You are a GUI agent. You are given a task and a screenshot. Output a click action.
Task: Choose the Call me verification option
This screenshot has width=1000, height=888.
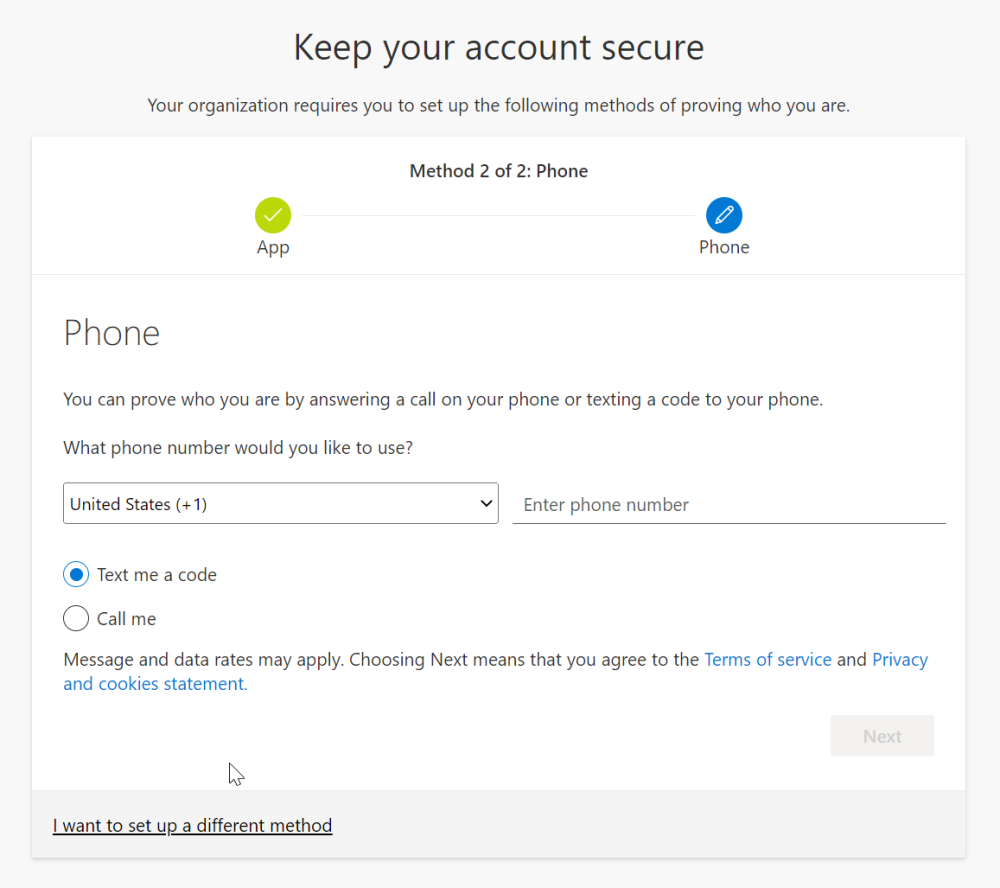[x=76, y=618]
